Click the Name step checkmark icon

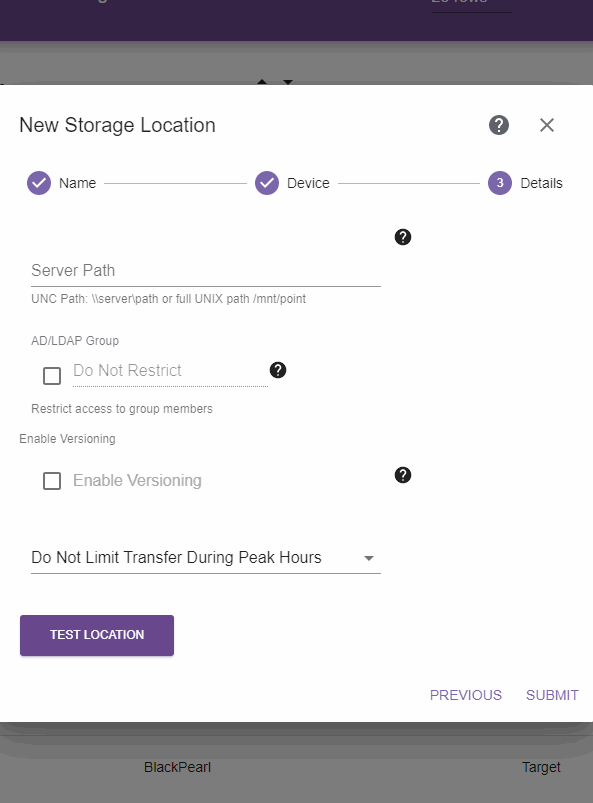point(39,183)
